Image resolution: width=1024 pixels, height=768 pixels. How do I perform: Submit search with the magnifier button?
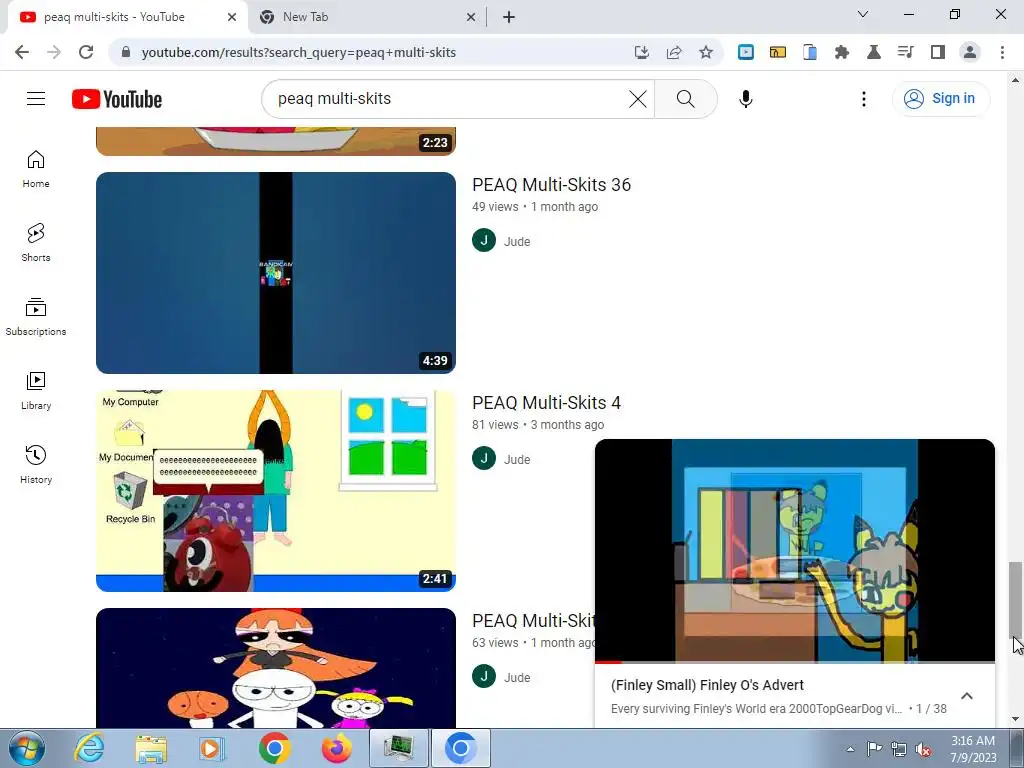[686, 99]
